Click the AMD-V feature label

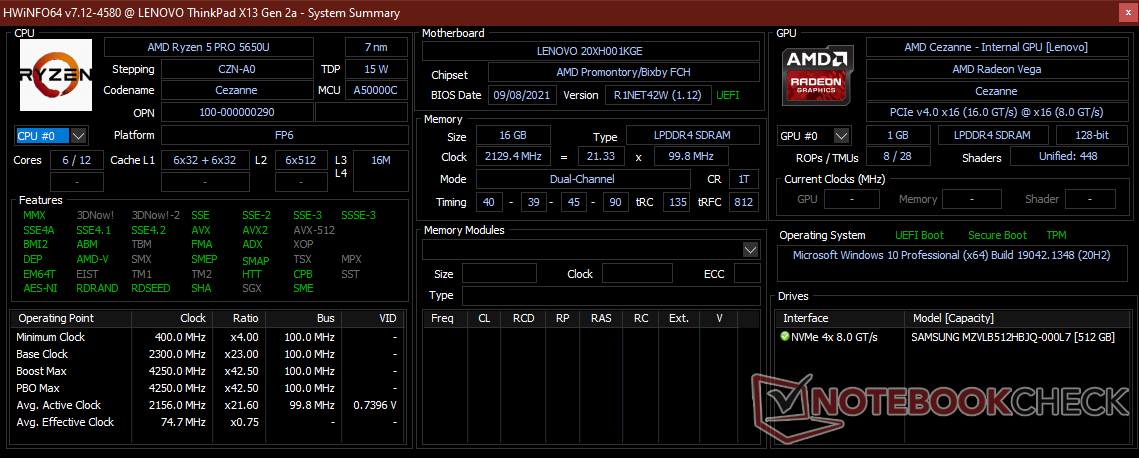pos(92,259)
